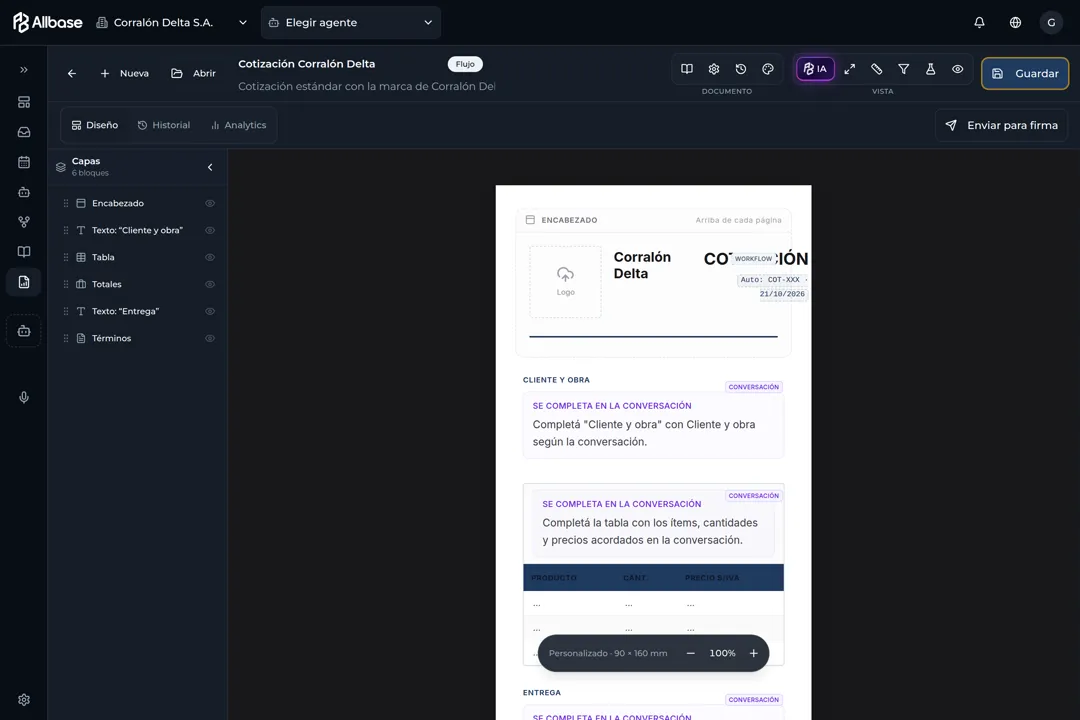Open the dashboard sidebar icon
This screenshot has height=720, width=1080.
click(x=23, y=102)
